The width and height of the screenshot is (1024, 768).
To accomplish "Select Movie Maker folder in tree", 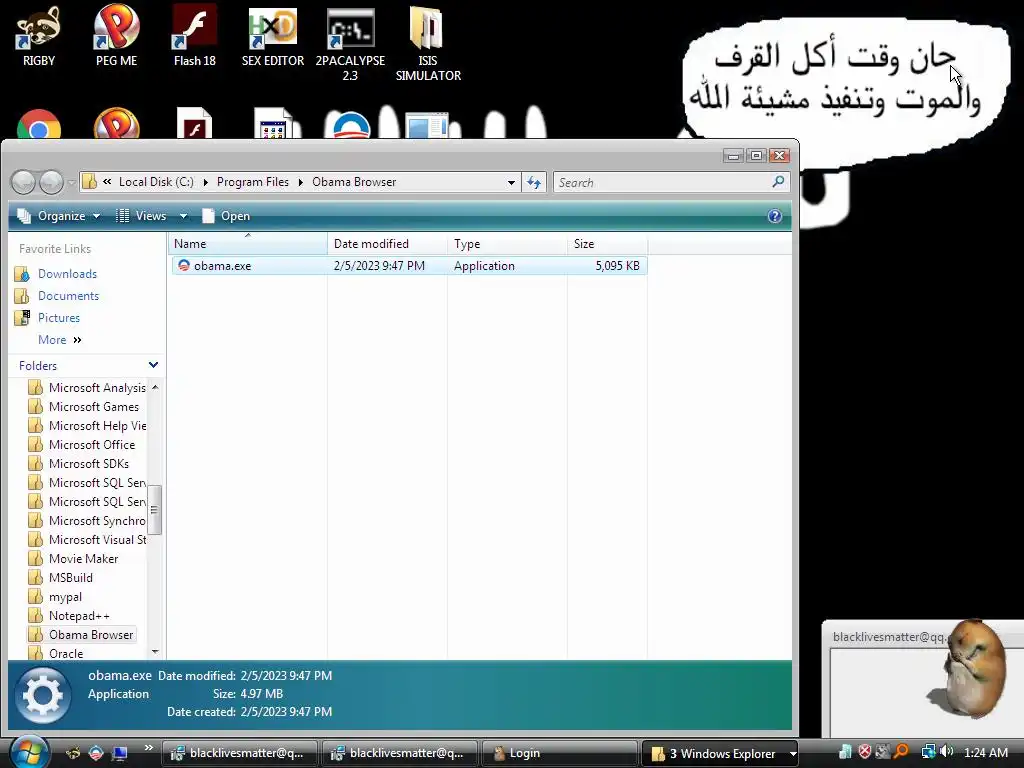I will (73, 559).
